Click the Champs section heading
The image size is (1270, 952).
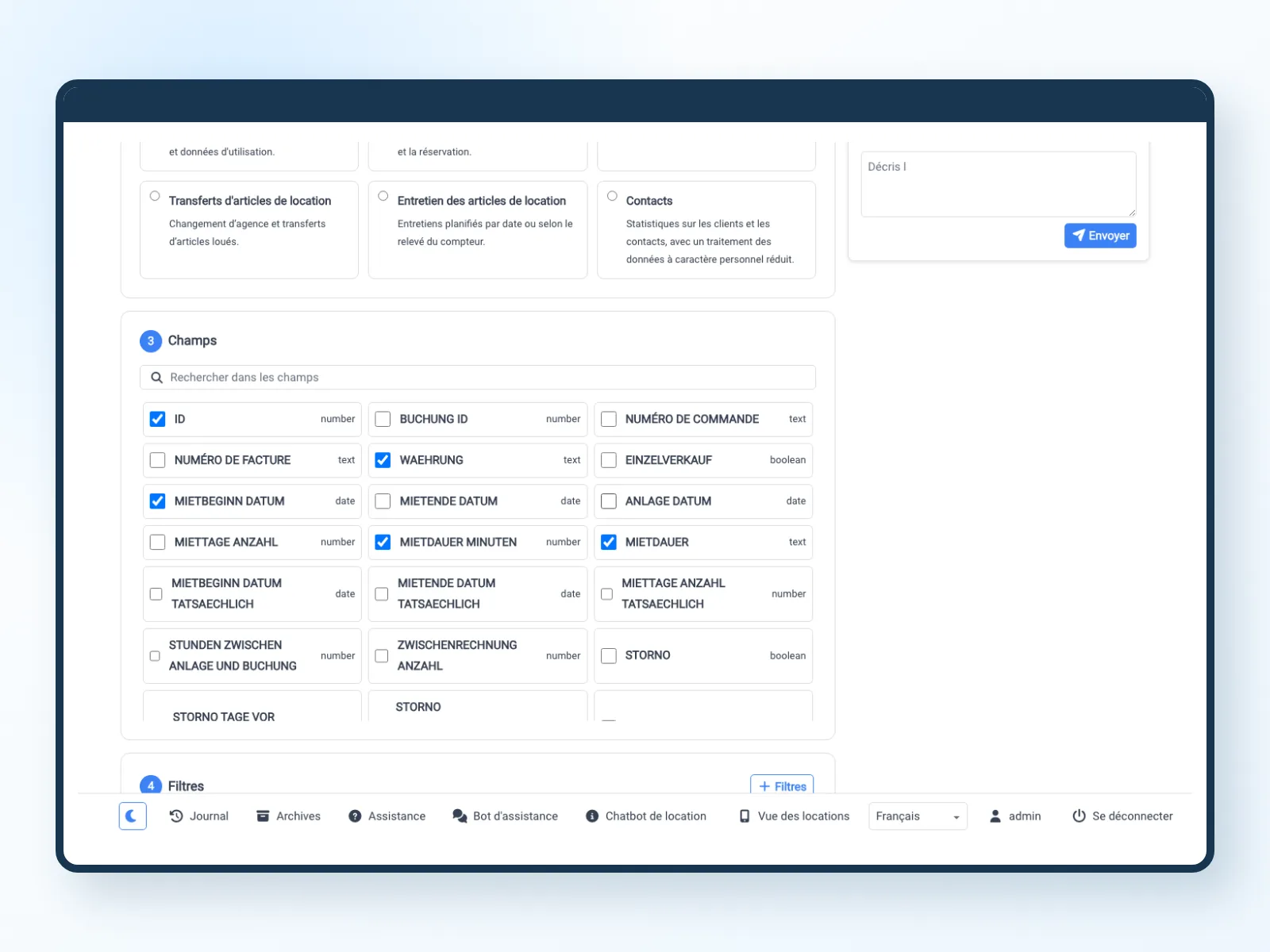point(192,340)
